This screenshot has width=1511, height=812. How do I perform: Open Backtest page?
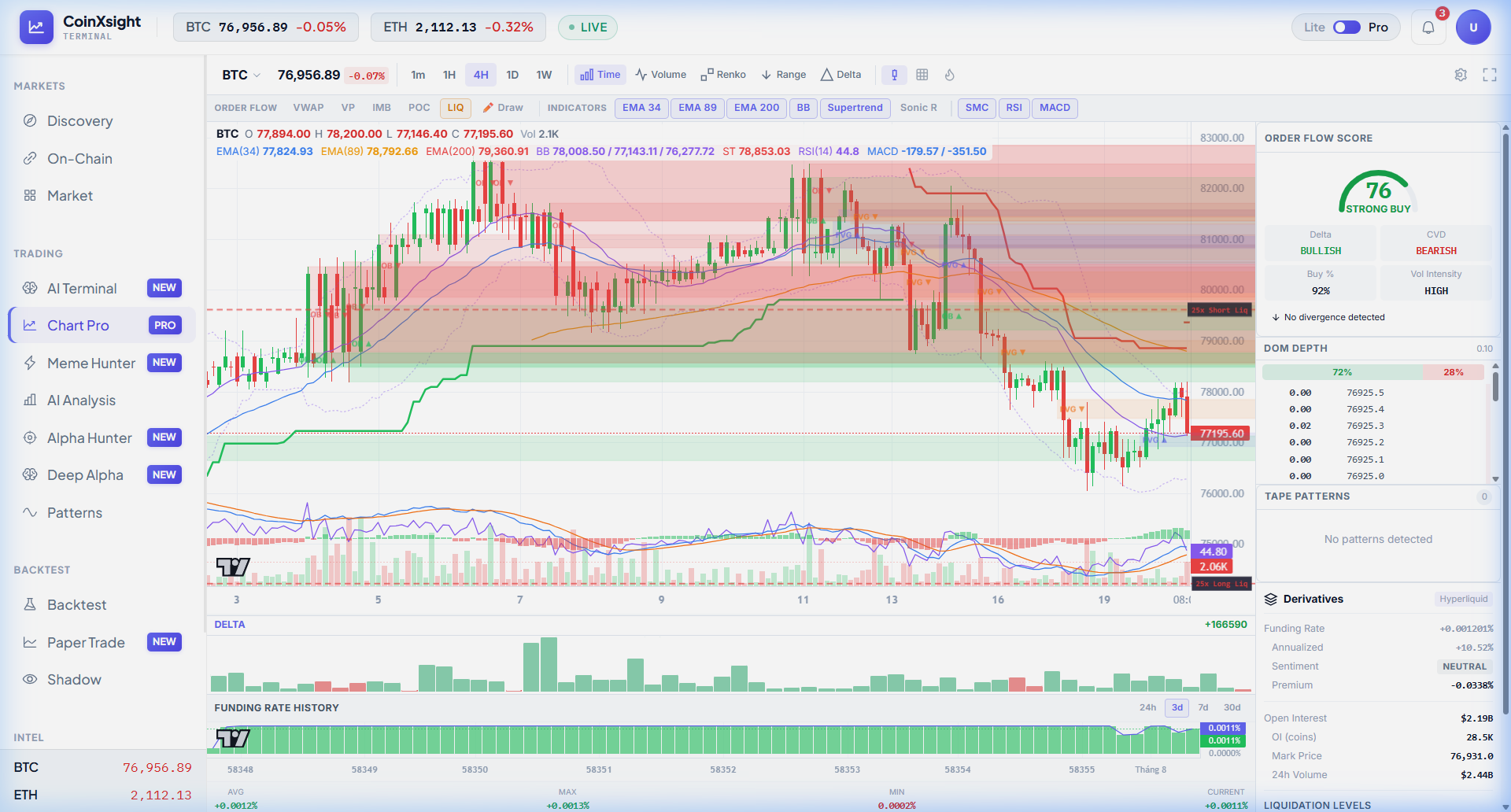102,605
